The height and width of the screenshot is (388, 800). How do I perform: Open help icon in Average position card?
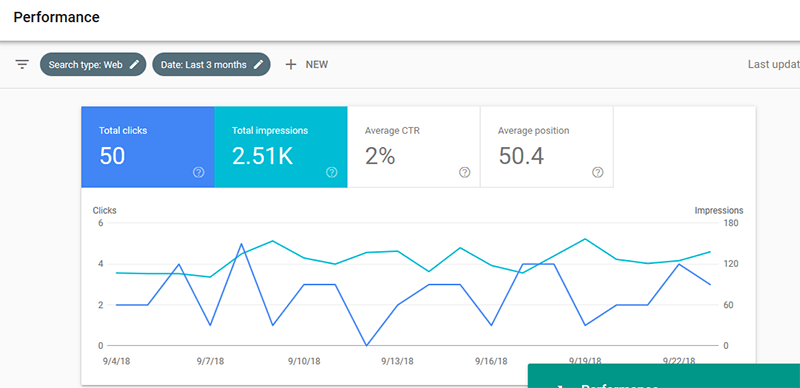tap(597, 173)
